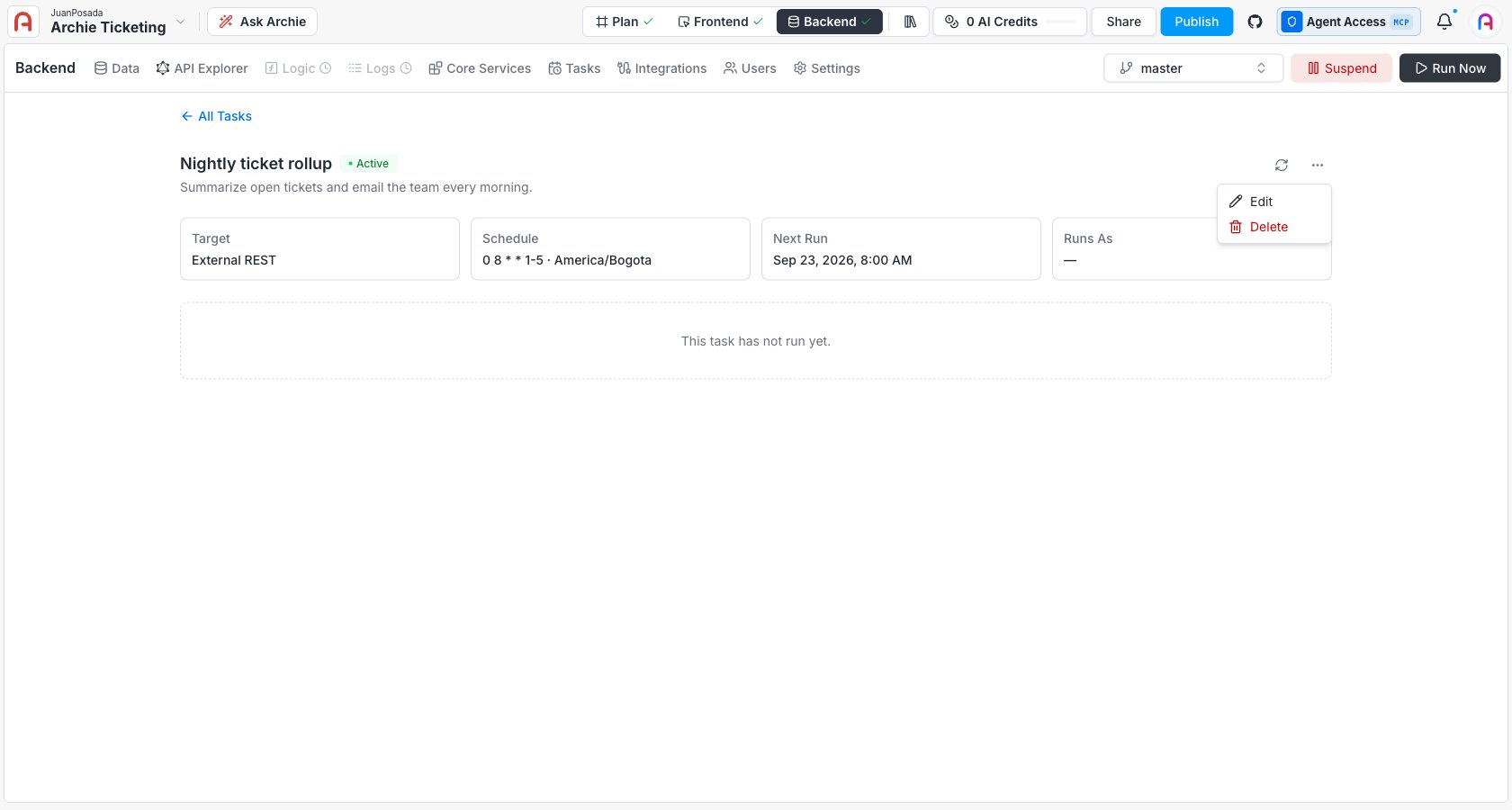Refresh the Nightly ticket rollup task
The width and height of the screenshot is (1512, 810).
pos(1282,165)
